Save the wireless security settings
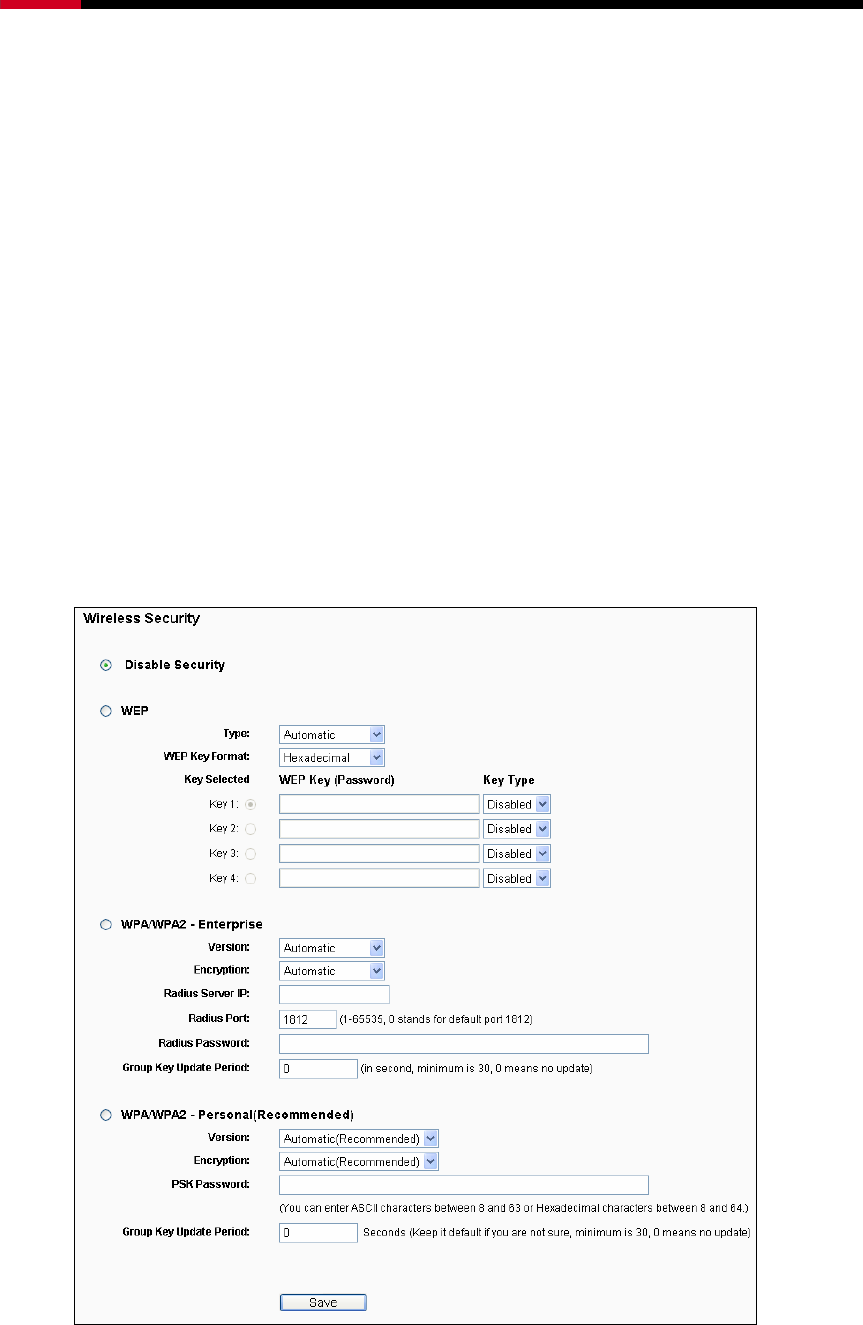 pyautogui.click(x=323, y=1303)
